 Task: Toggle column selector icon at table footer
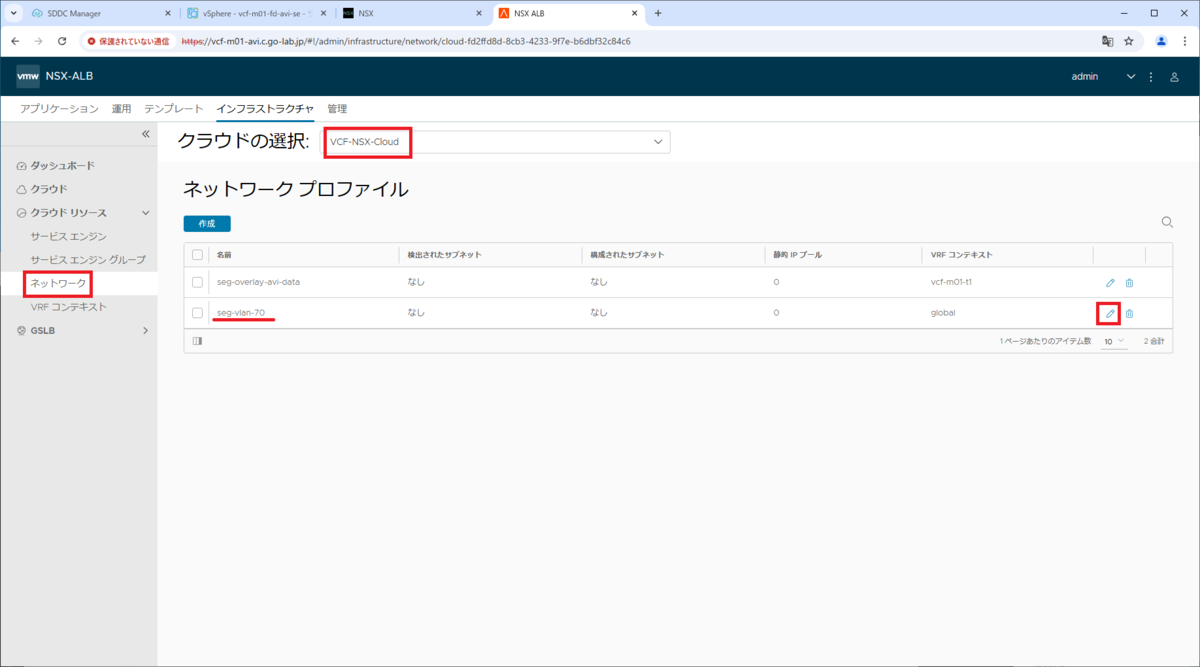[x=197, y=341]
